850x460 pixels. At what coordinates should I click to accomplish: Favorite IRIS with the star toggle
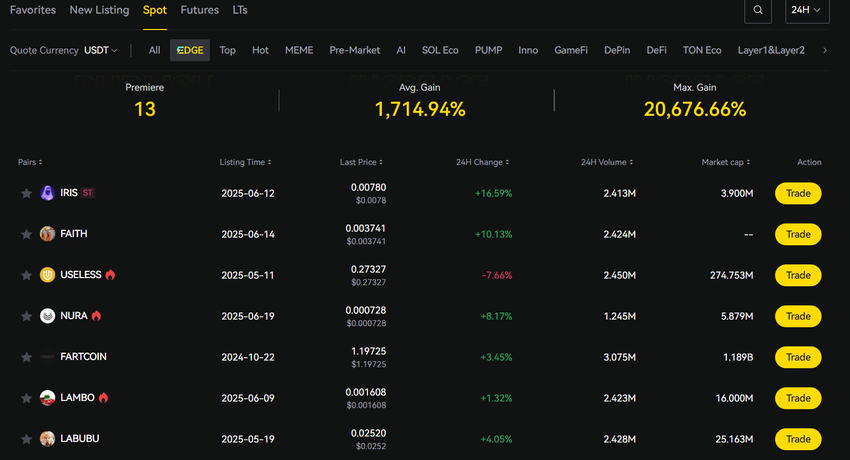click(26, 193)
